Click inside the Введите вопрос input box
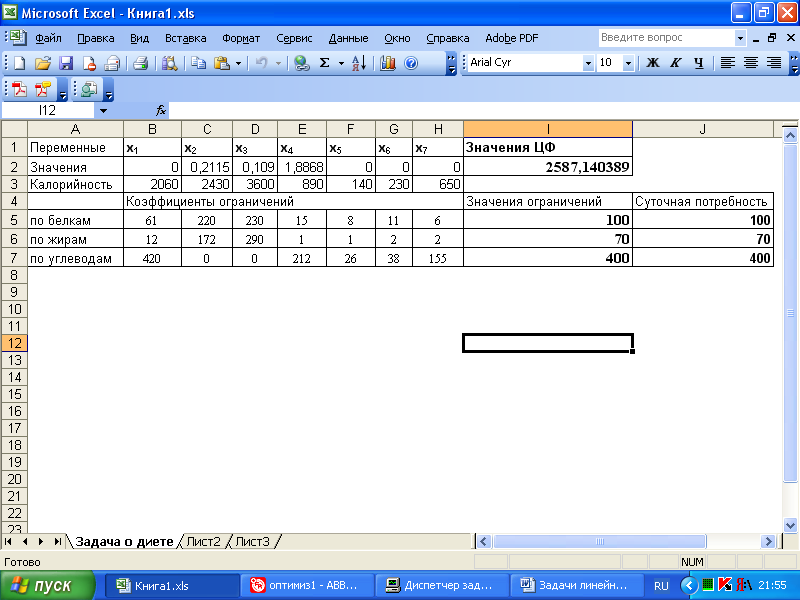Viewport: 800px width, 600px height. click(666, 38)
